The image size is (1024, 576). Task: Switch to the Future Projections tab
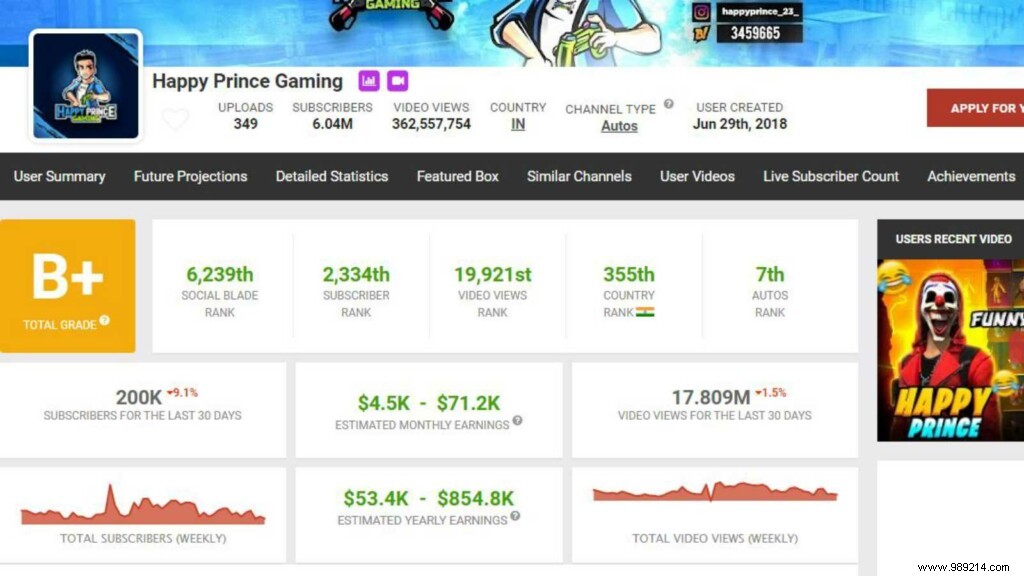point(190,176)
